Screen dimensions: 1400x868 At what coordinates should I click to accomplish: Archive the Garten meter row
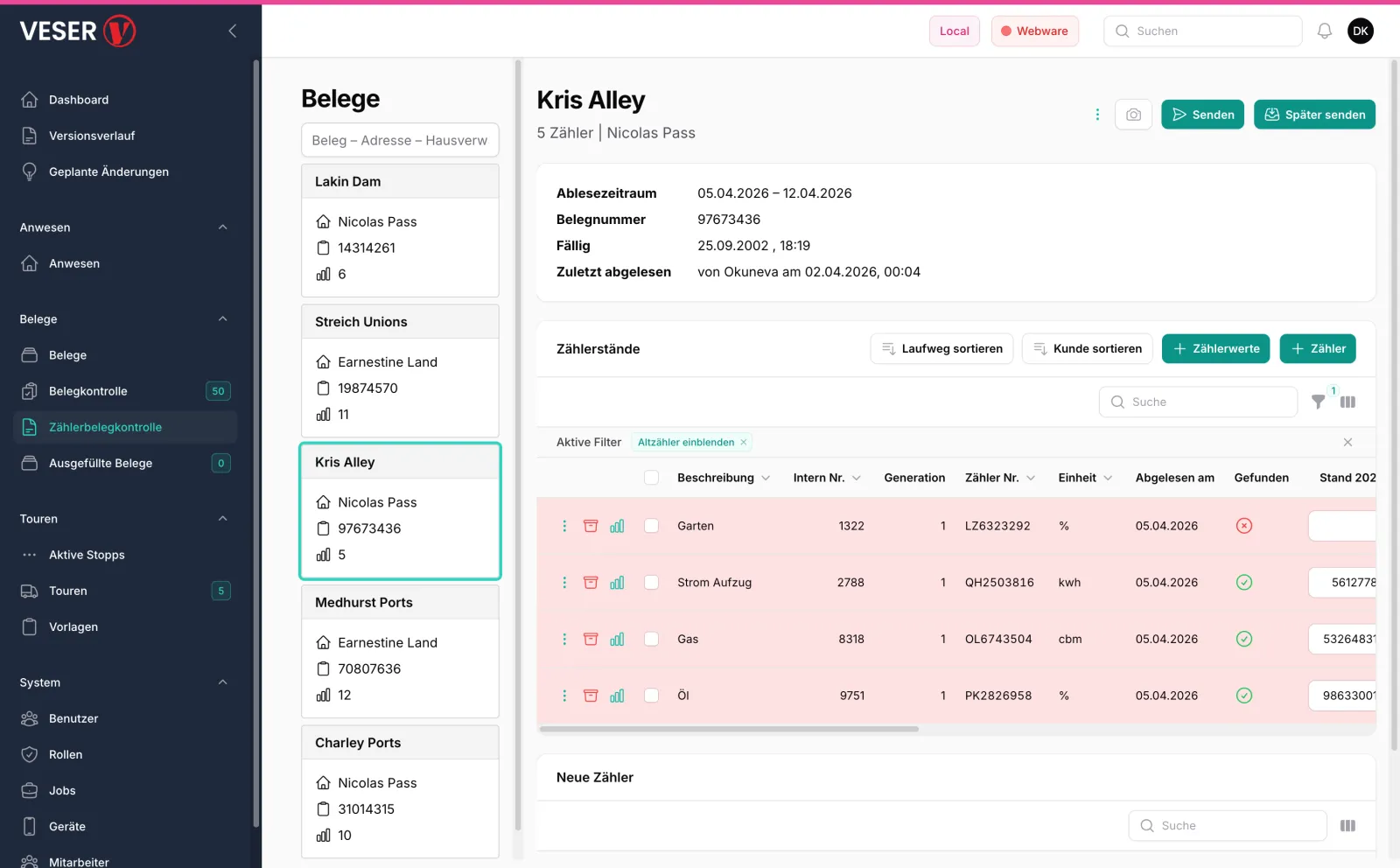pos(591,526)
